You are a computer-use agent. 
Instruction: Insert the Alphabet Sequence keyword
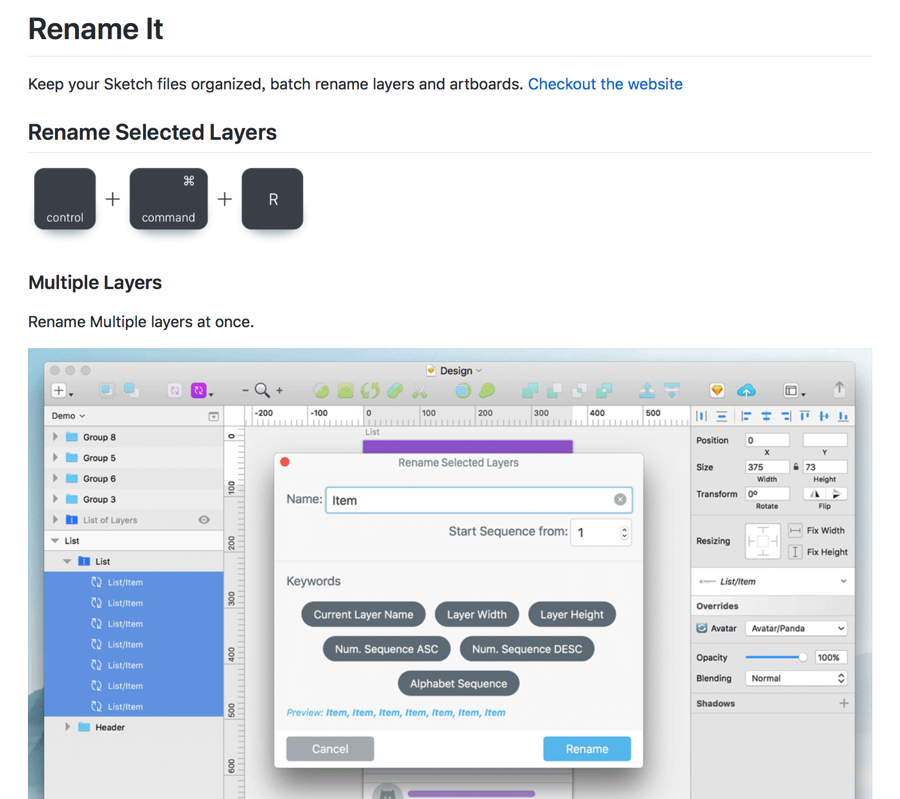(459, 684)
